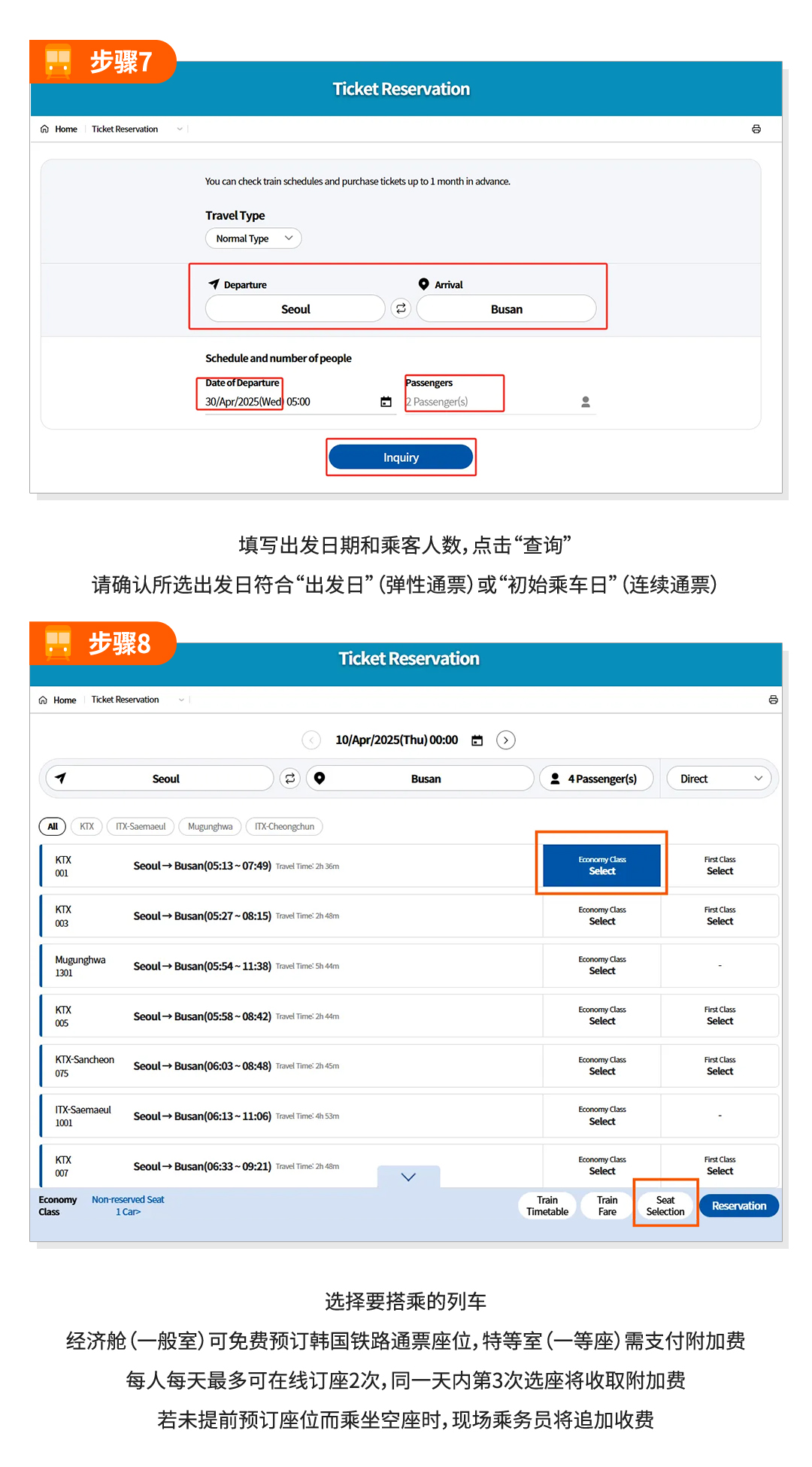Open the Normal Type travel dropdown
This screenshot has height=1467, width=812.
(253, 238)
